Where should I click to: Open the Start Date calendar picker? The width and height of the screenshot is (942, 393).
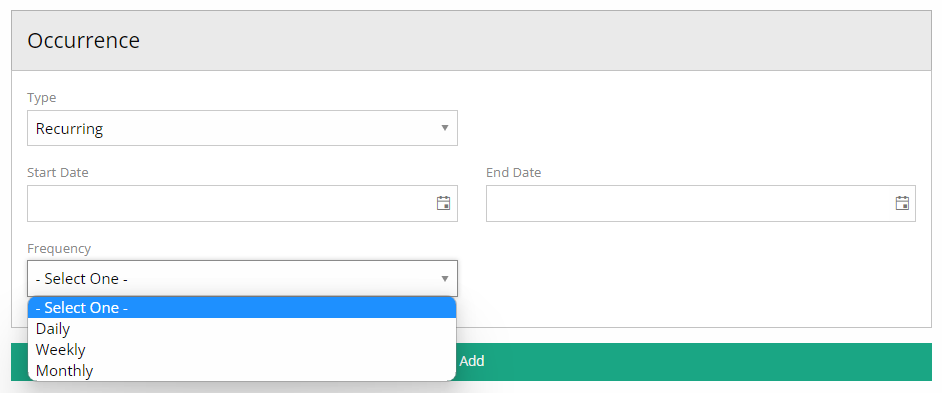443,203
